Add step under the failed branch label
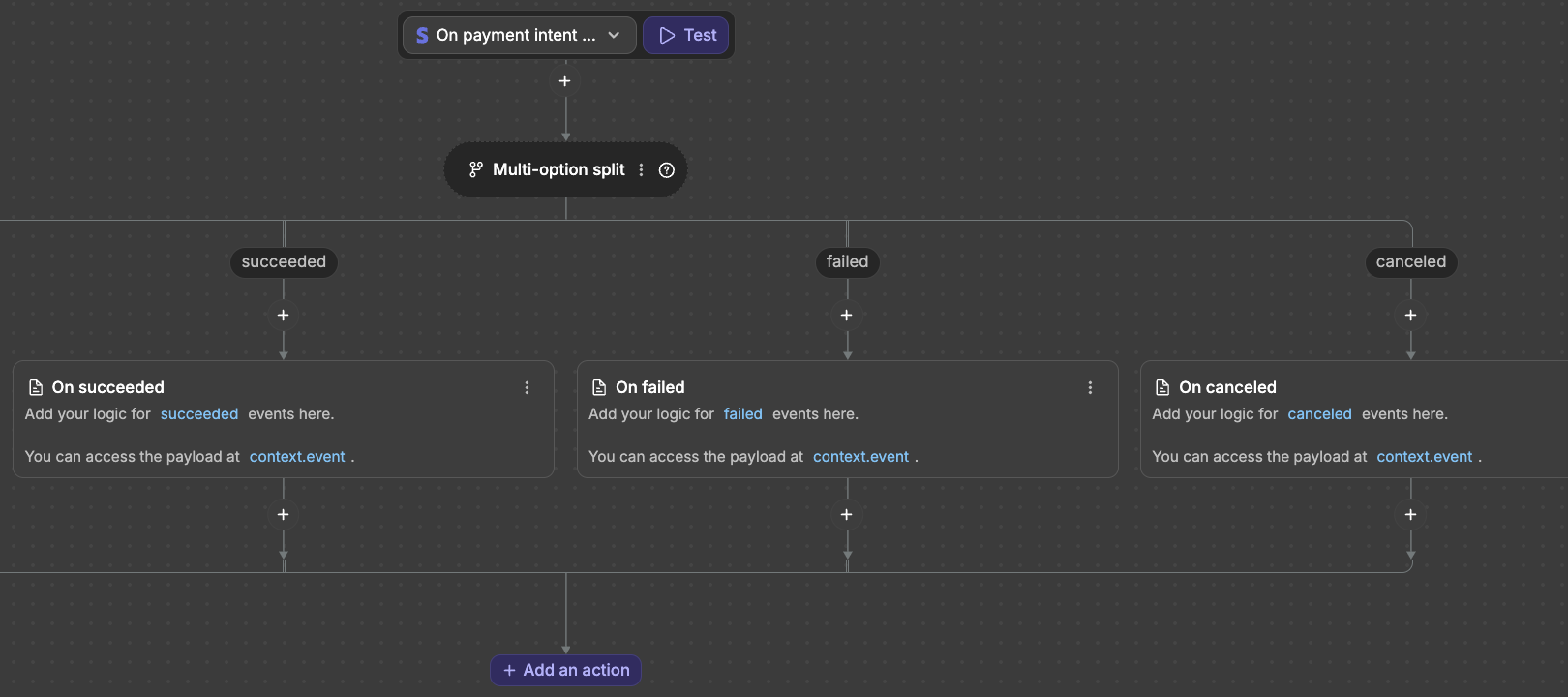Screen dimensions: 1568x697 847,316
